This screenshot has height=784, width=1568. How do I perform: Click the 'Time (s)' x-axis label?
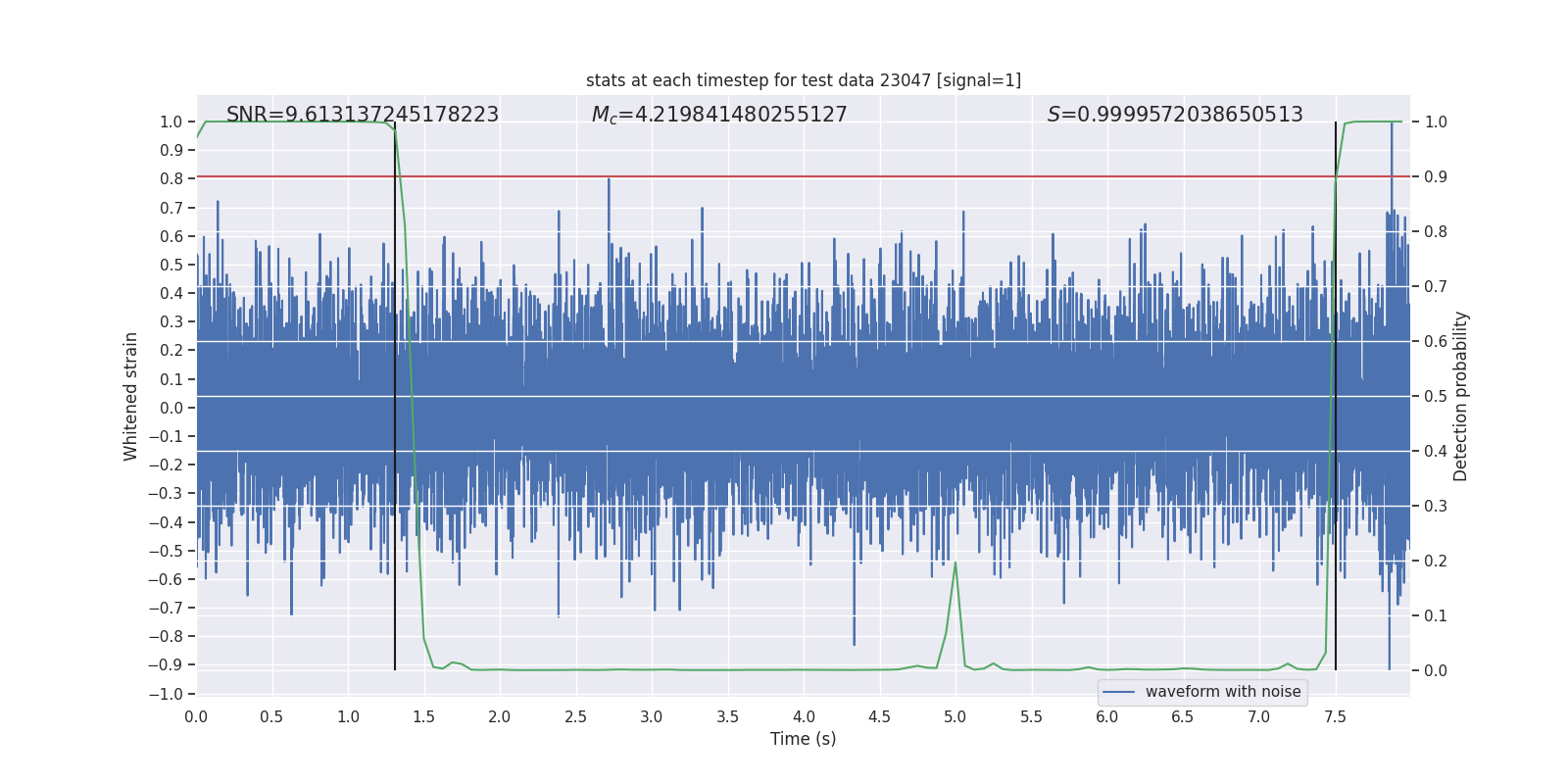pos(803,739)
